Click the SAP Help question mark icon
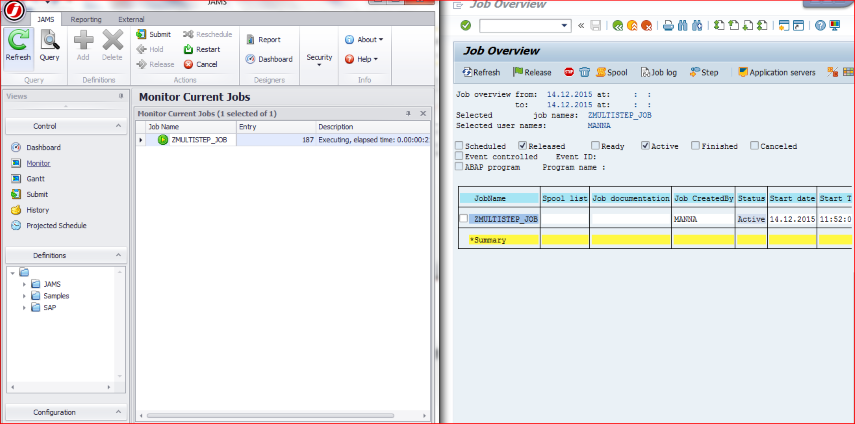 pyautogui.click(x=820, y=25)
